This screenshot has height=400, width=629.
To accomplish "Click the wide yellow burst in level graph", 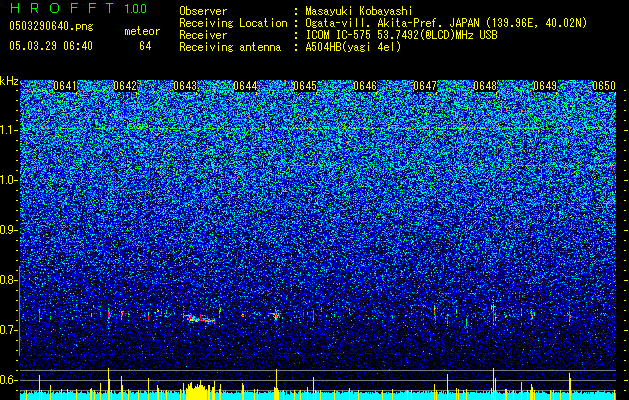I will [197, 391].
